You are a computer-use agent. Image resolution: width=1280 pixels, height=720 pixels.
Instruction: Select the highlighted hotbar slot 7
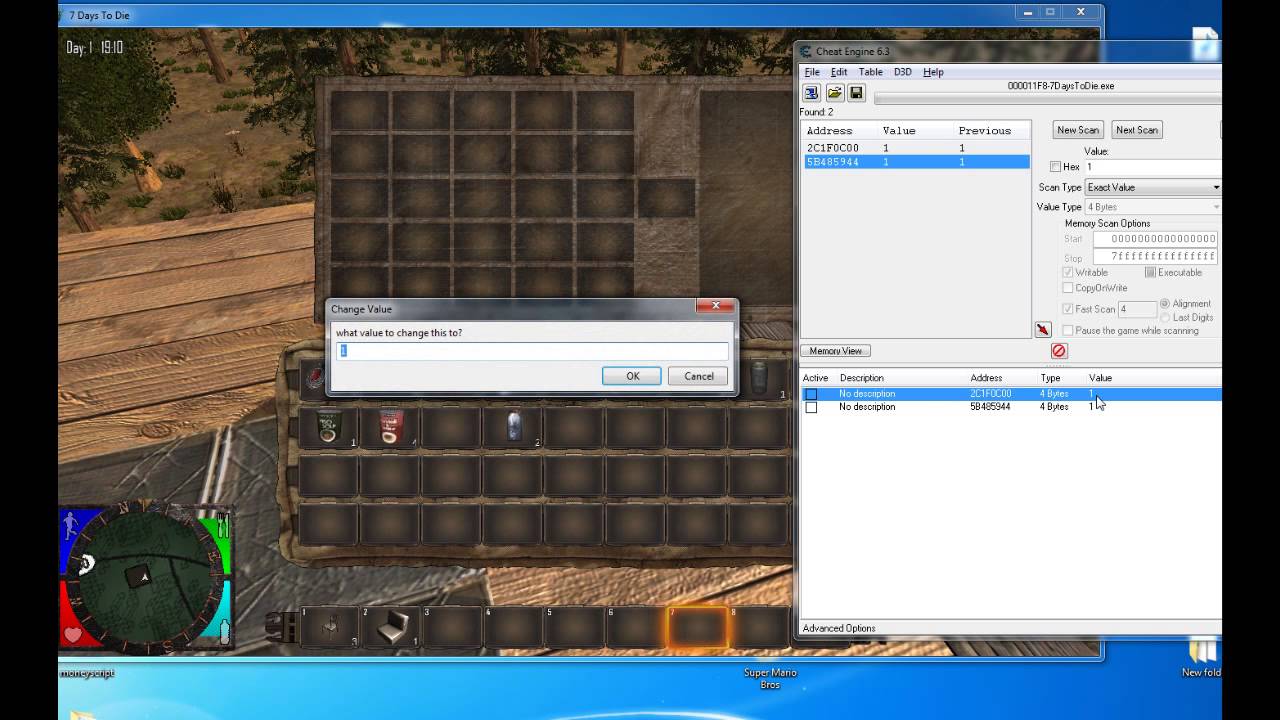[697, 627]
